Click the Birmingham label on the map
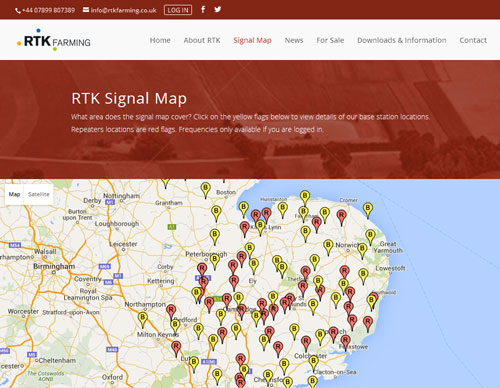The height and width of the screenshot is (388, 500). point(54,266)
